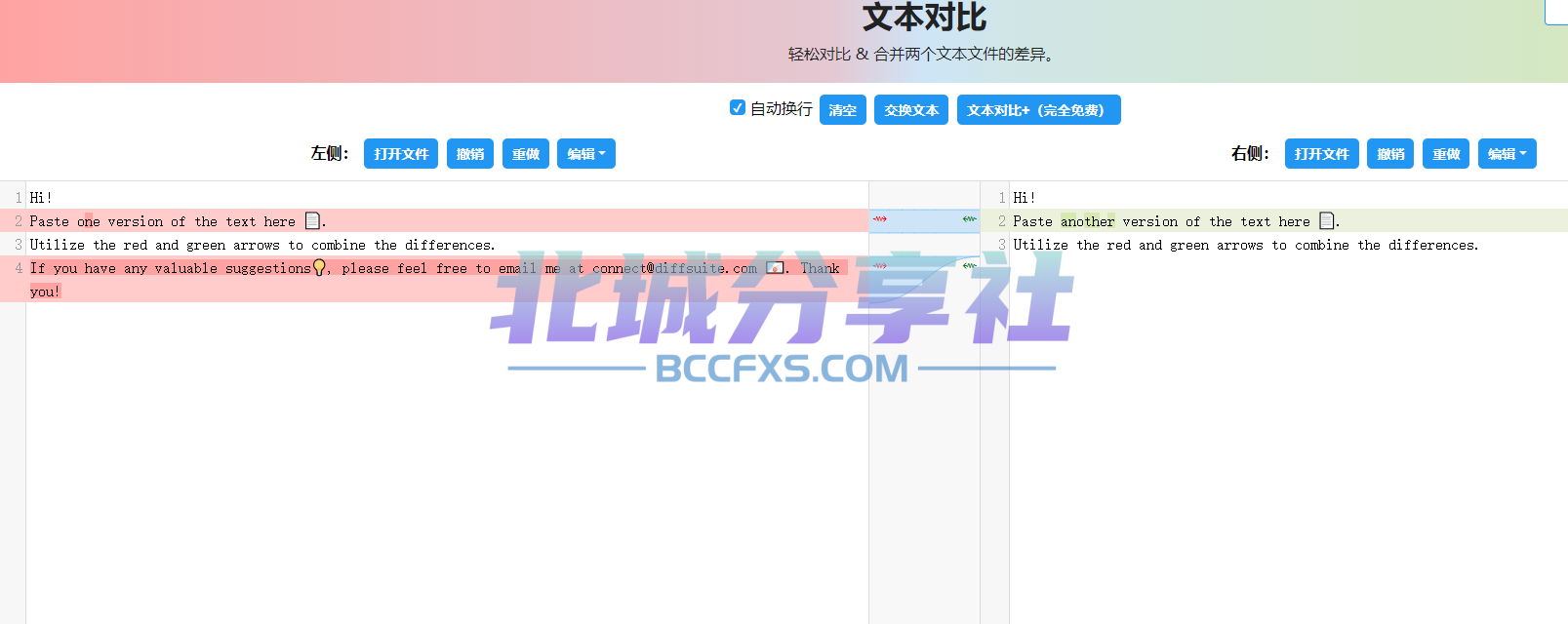The image size is (1568, 624).
Task: Click 打开文件 for the right side
Action: pos(1322,154)
